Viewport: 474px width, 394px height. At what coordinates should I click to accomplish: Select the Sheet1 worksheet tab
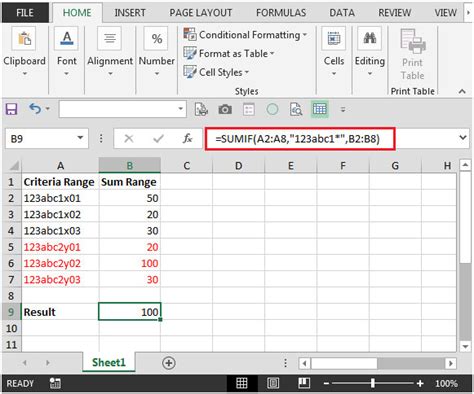coord(109,362)
